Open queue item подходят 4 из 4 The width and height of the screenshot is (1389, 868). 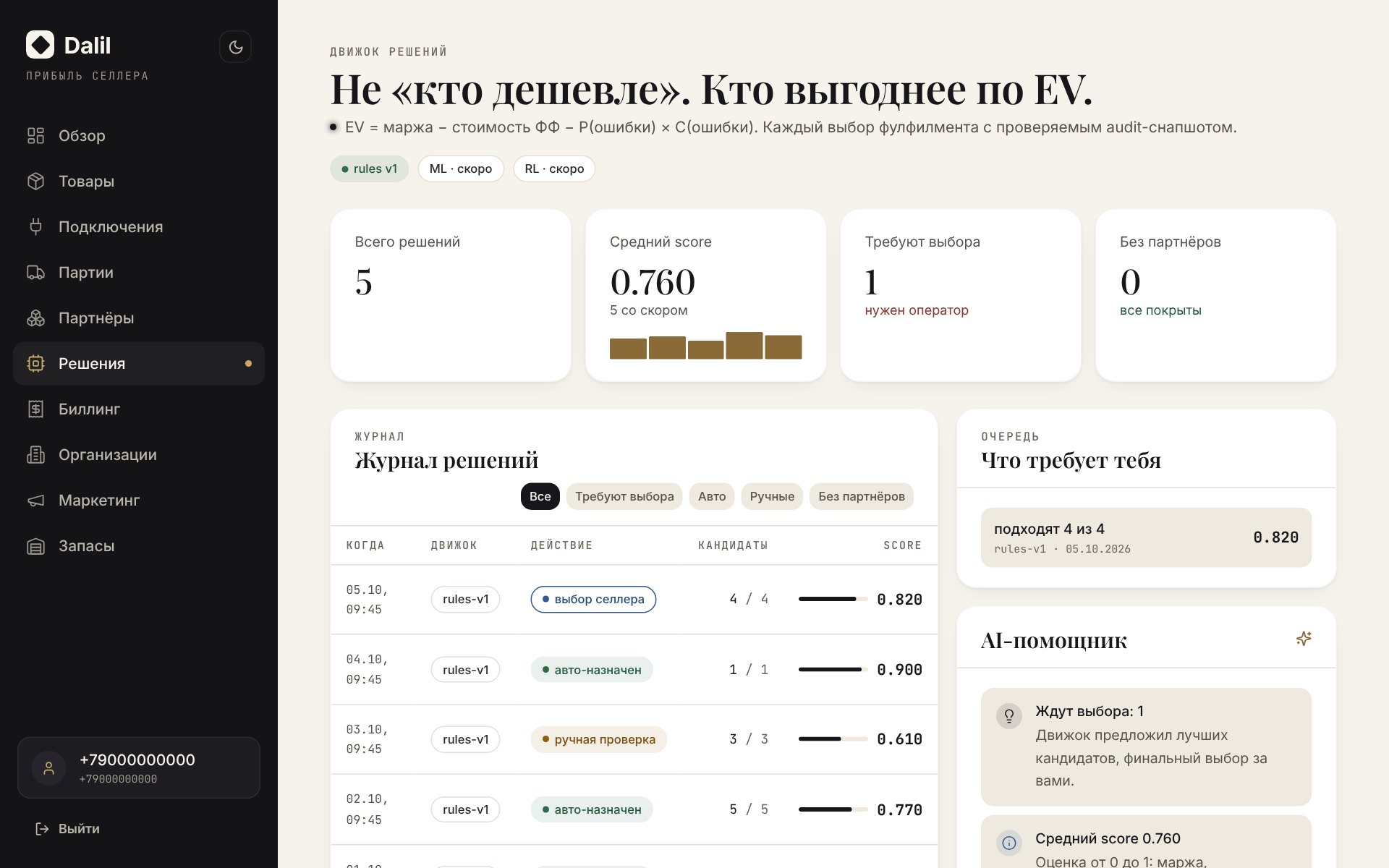click(1146, 537)
